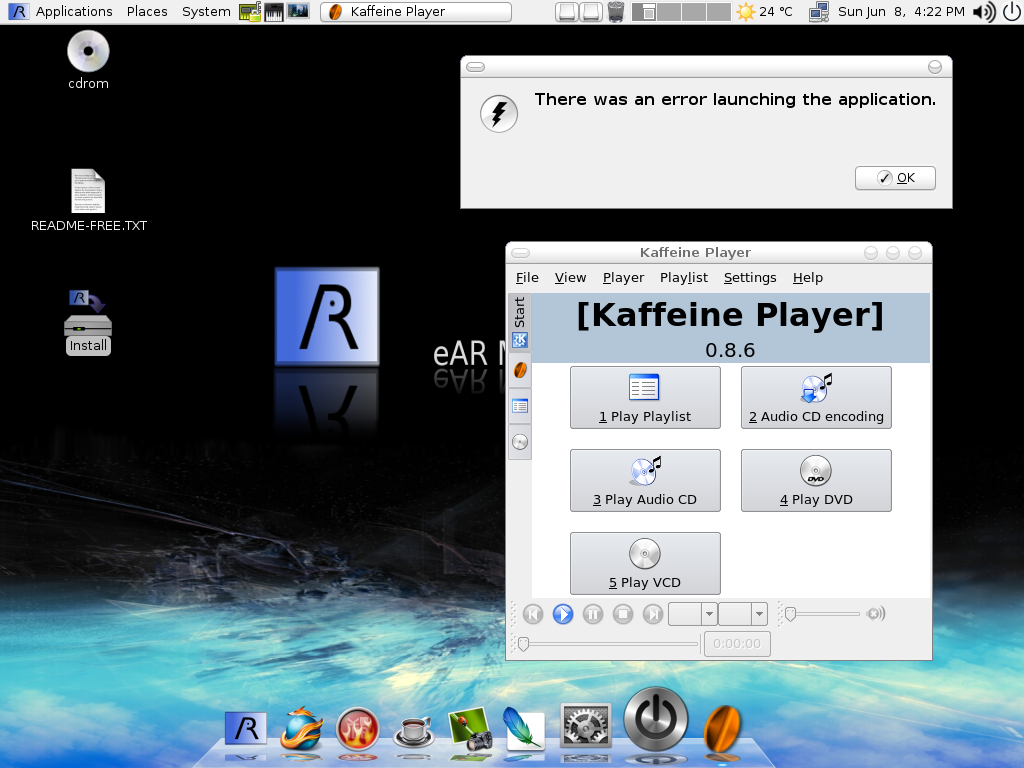Screen dimensions: 1024x768
Task: Open the playlist tab in Kaffeine's sidebar
Action: (x=520, y=406)
